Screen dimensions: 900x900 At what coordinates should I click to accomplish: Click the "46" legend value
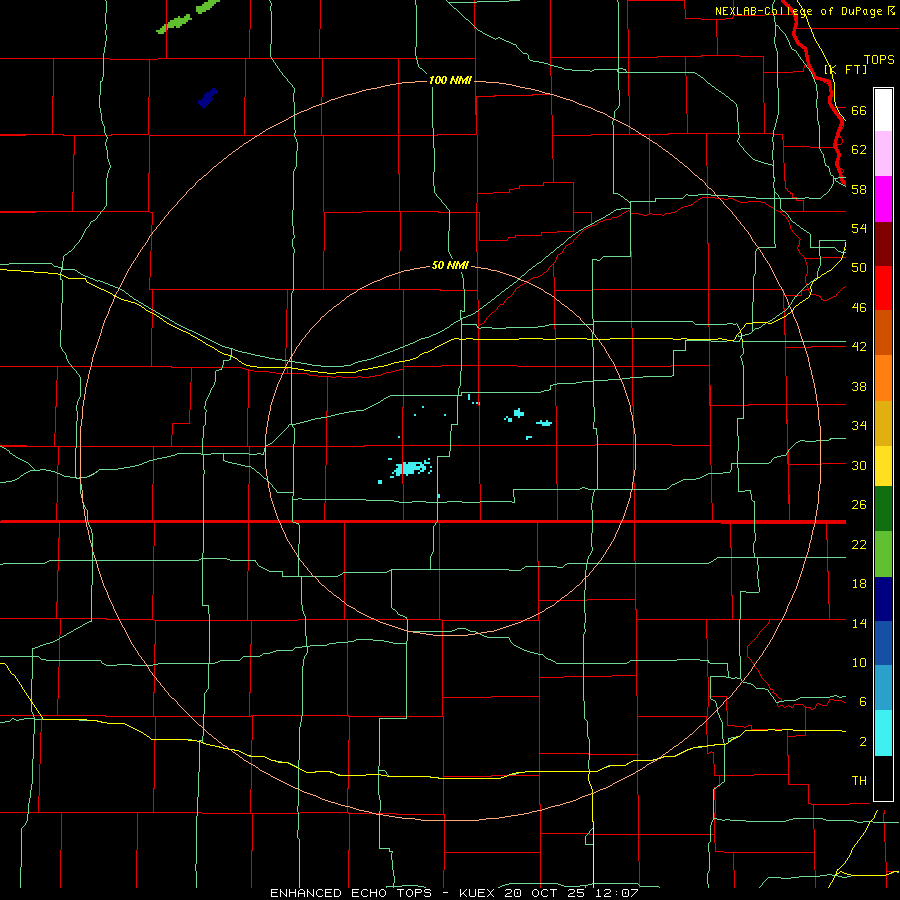(859, 307)
